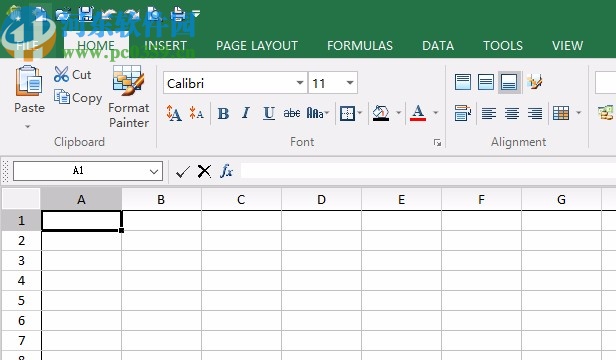Click the Redo arrow icon
This screenshot has width=616, height=360.
[x=132, y=15]
